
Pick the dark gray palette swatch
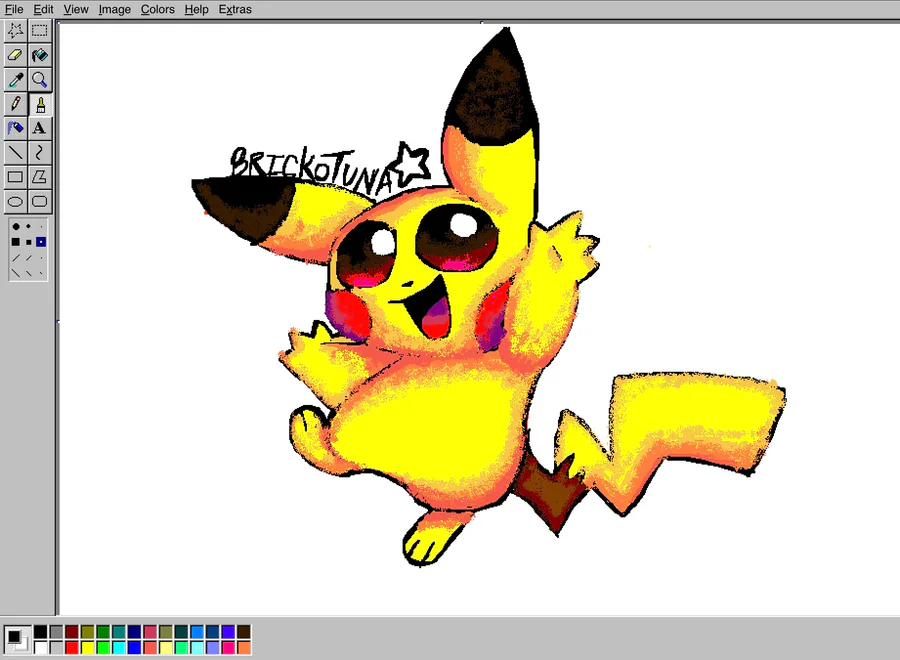[56, 632]
